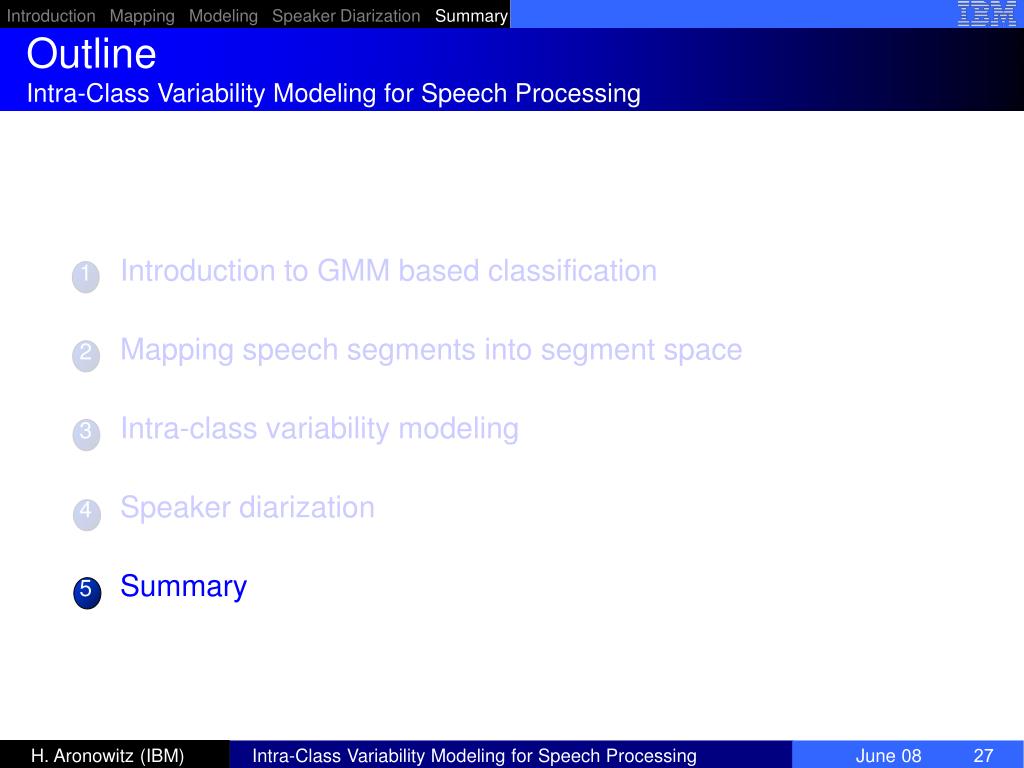Open the active 'Summary' outline item
1024x768 pixels.
click(x=184, y=587)
